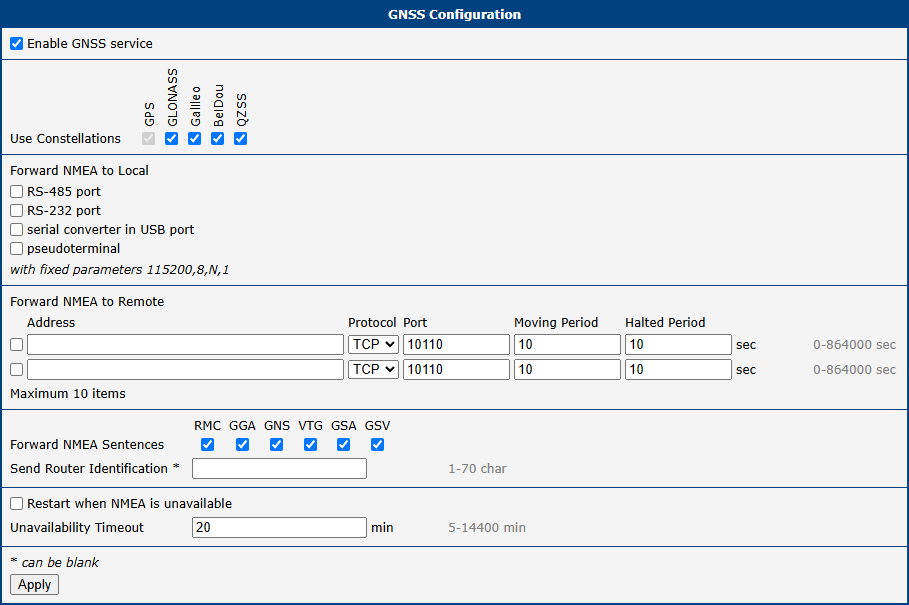
Task: Enable forwarding NMEA to RS-232 port
Action: 16,210
